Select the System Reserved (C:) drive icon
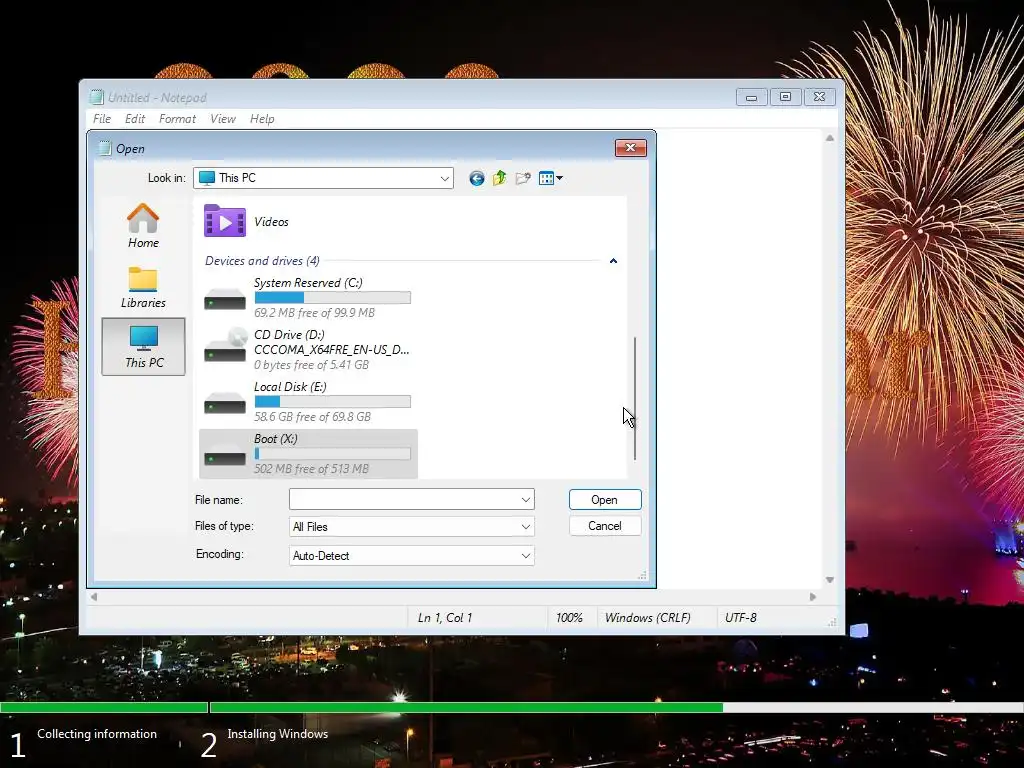The image size is (1024, 768). pyautogui.click(x=225, y=300)
